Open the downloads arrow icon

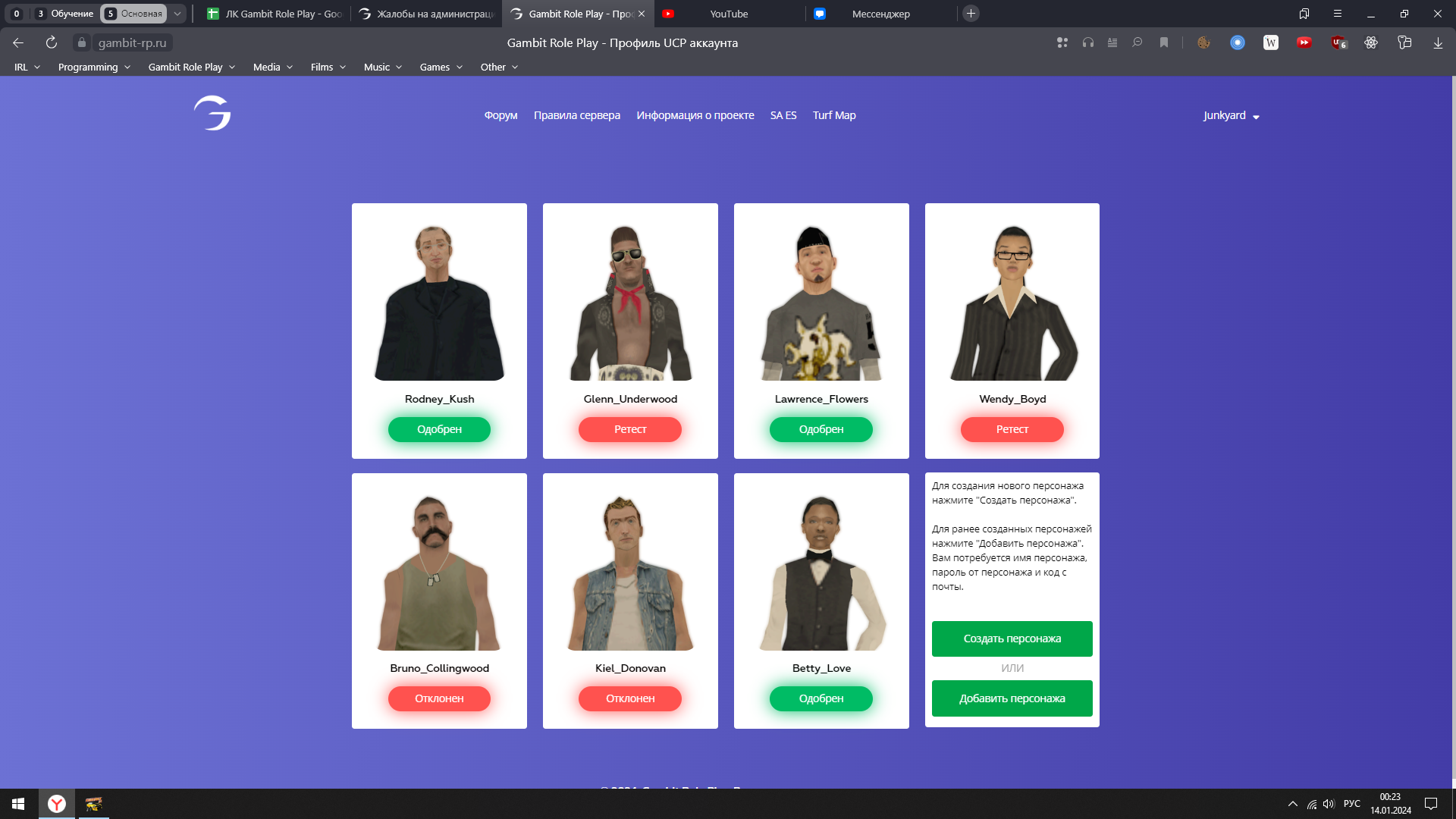pos(1438,42)
